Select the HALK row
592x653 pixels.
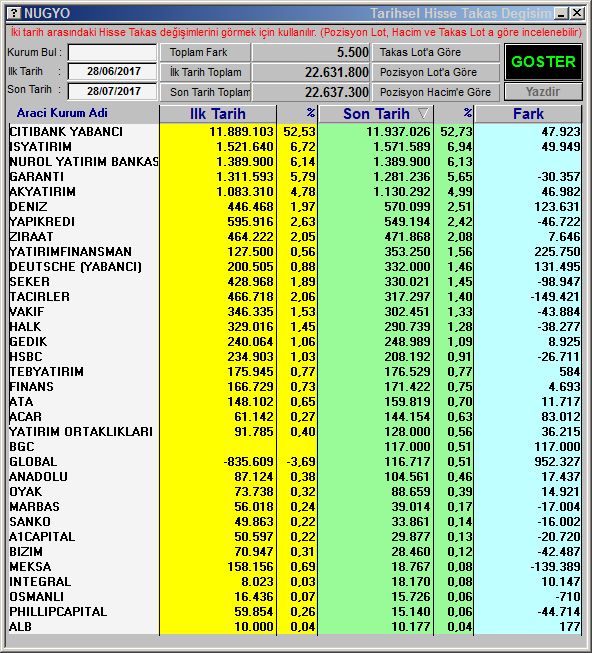(x=295, y=326)
